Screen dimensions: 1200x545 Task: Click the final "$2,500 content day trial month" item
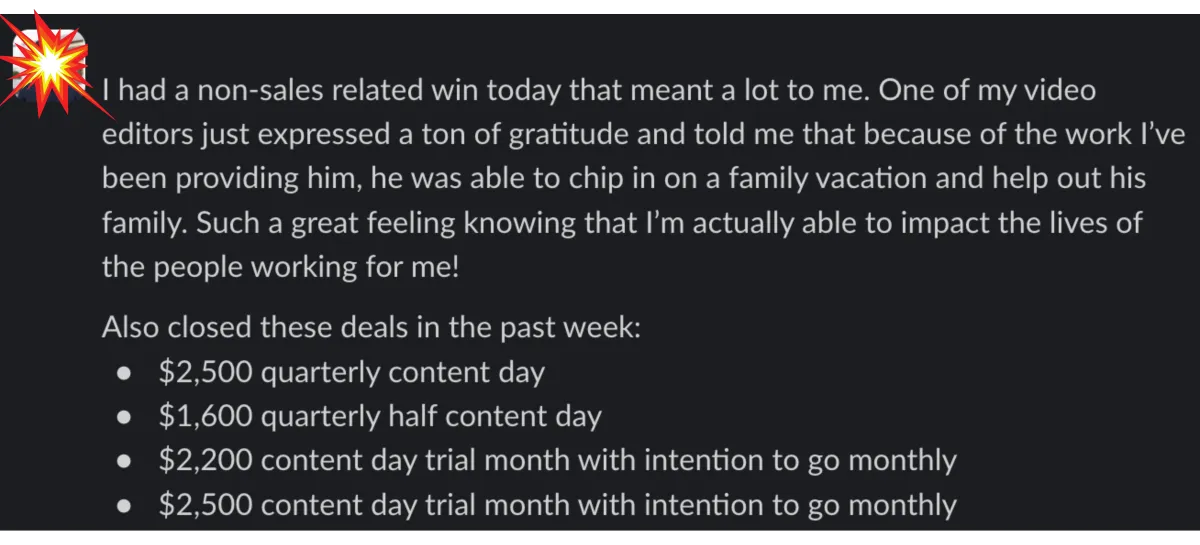(557, 505)
